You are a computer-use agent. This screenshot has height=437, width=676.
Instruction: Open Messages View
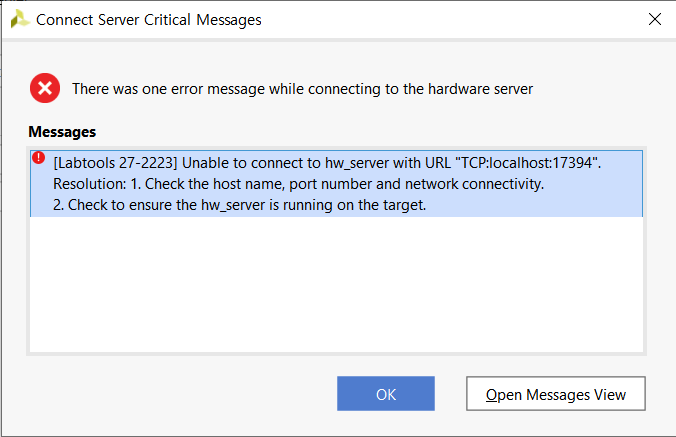click(x=555, y=394)
